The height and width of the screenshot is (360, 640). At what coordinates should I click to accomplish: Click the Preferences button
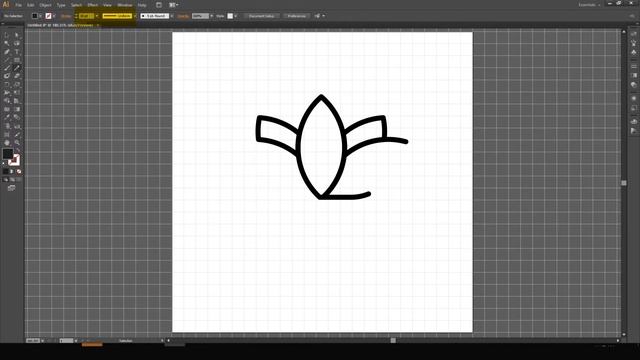297,16
